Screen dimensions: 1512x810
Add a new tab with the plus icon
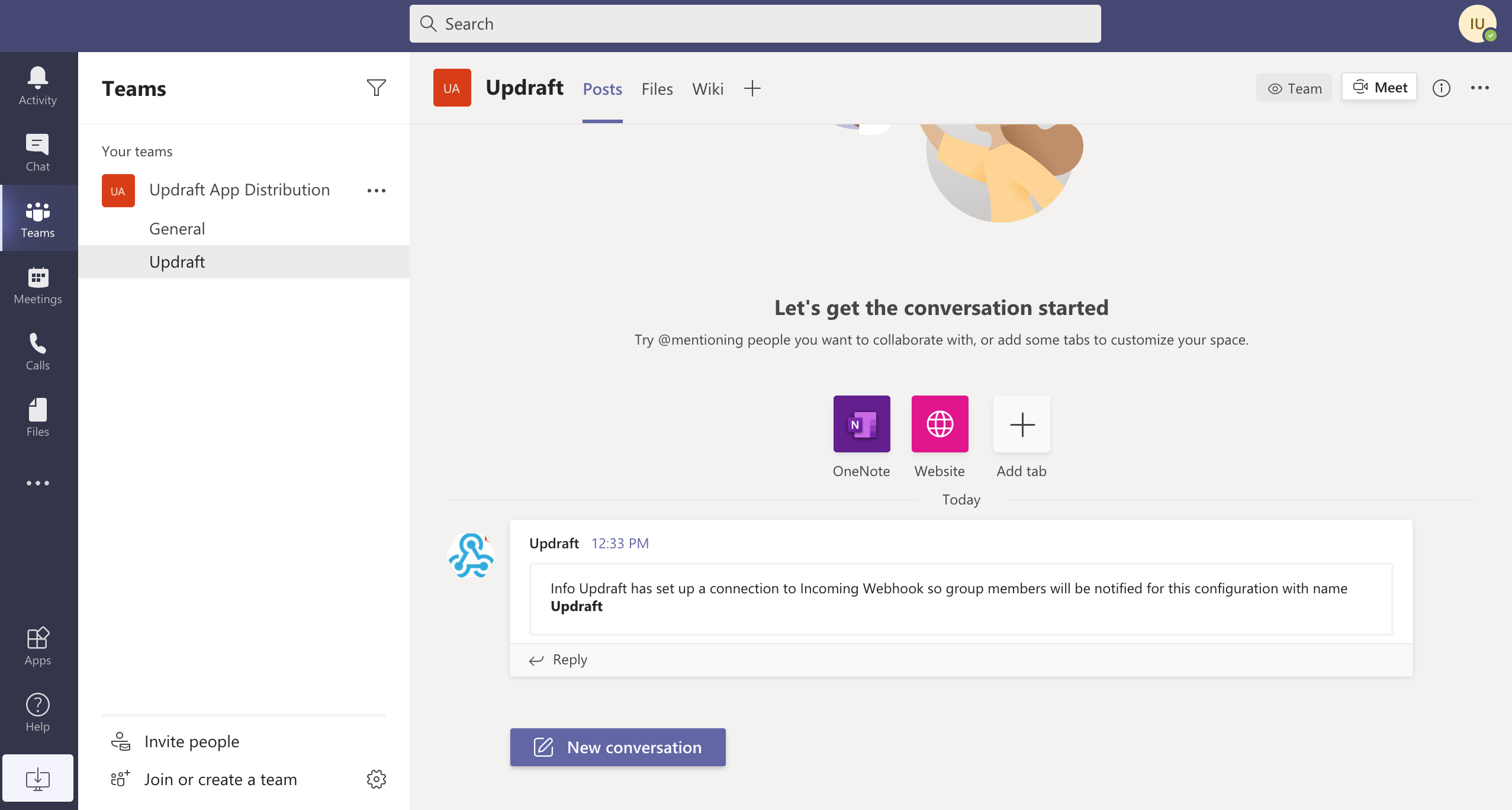click(x=752, y=89)
